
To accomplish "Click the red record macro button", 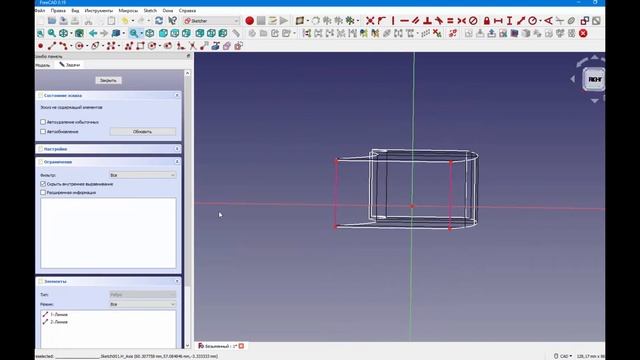I will 249,20.
